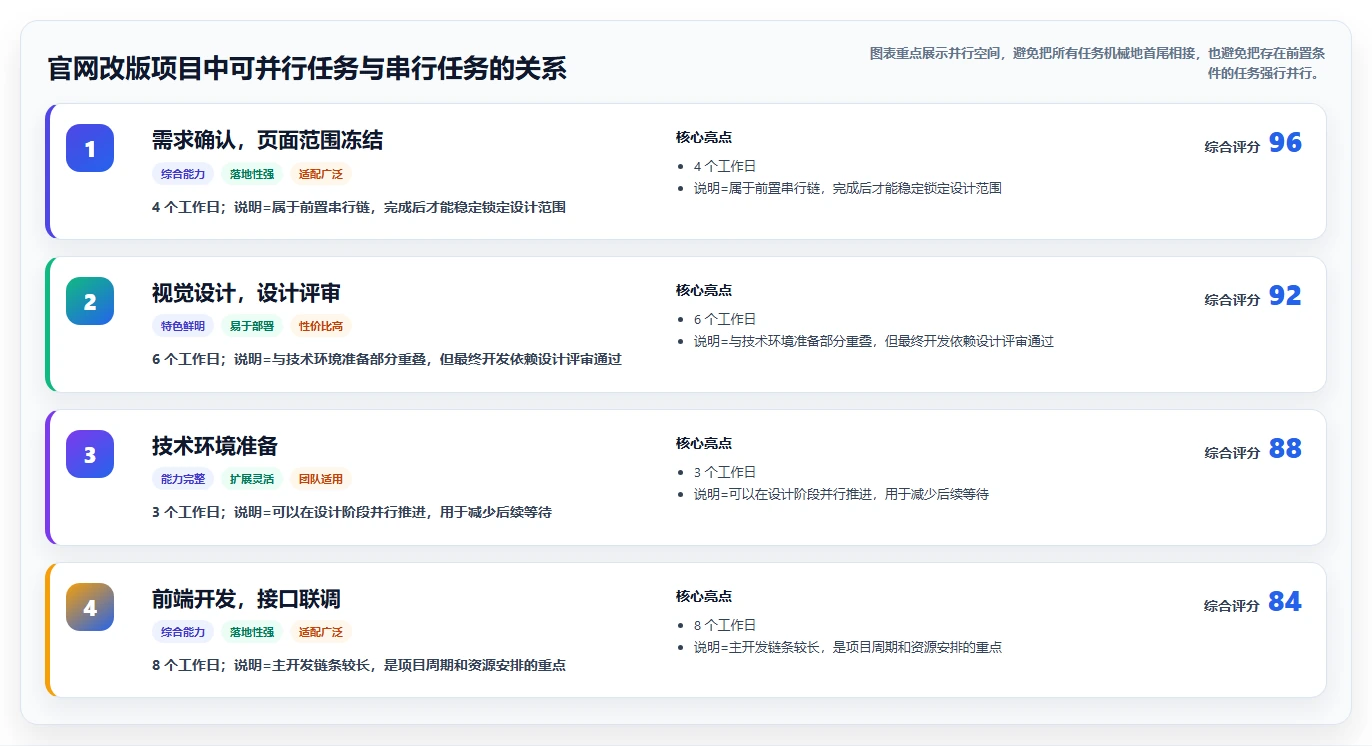Click the 易于部署 tag
This screenshot has width=1372, height=746.
[x=252, y=326]
